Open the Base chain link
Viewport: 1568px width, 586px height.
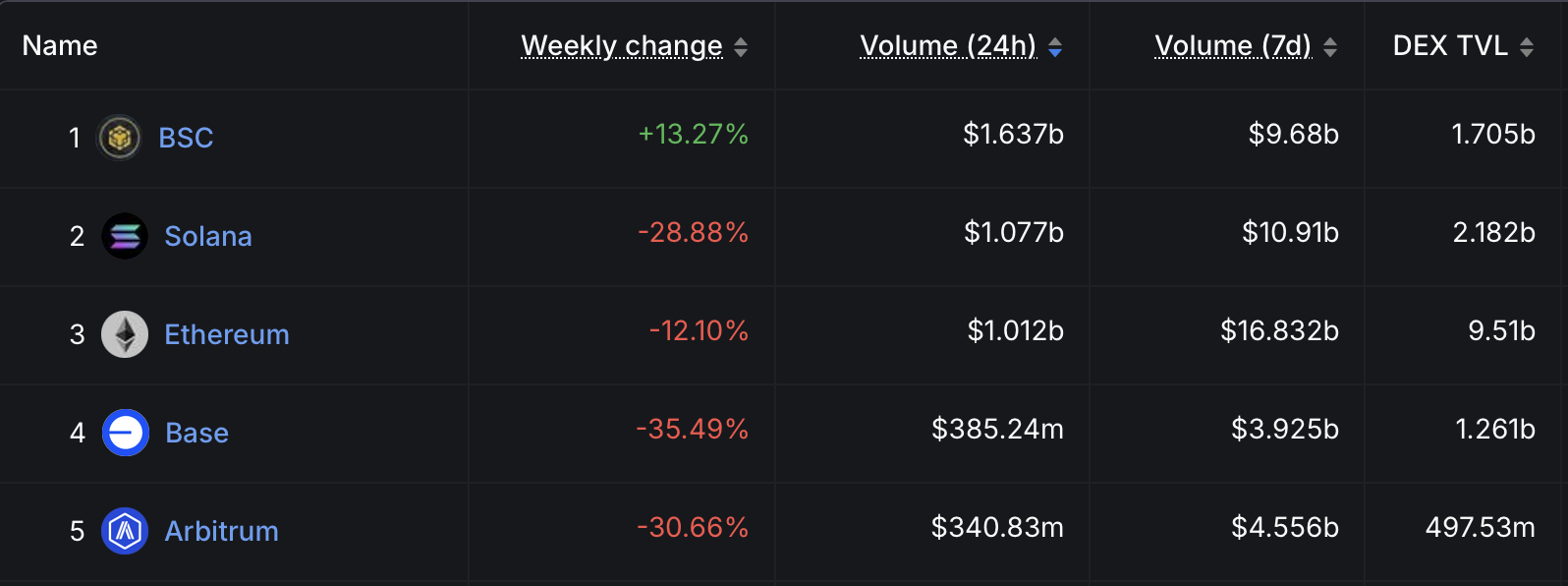click(196, 433)
